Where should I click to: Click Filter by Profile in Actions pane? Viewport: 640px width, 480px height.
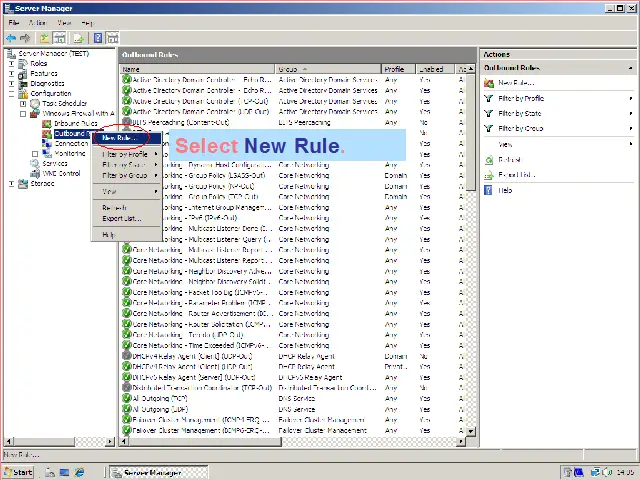(521, 98)
